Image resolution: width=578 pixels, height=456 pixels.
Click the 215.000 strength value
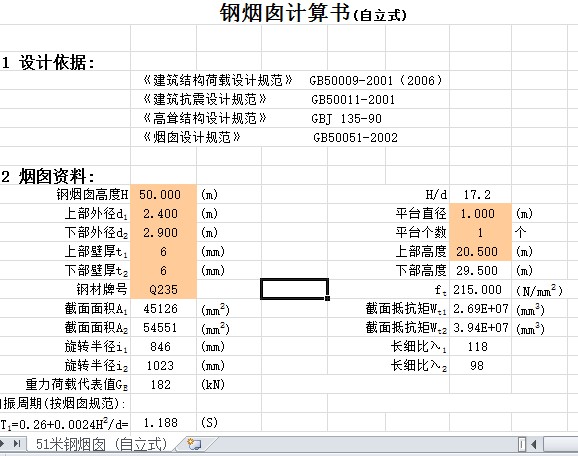tap(477, 290)
